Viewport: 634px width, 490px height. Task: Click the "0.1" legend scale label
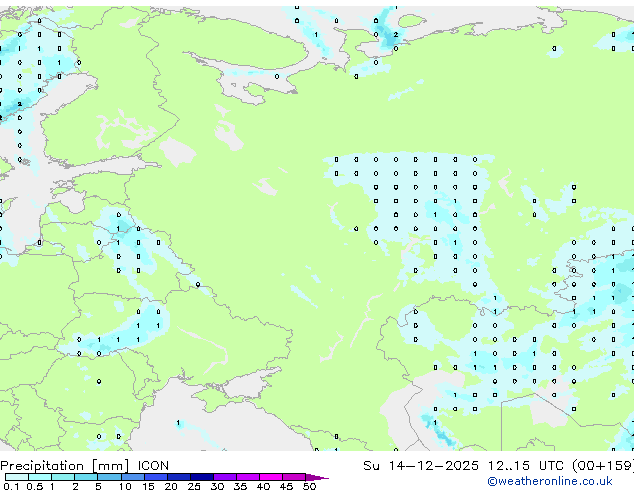(x=11, y=486)
